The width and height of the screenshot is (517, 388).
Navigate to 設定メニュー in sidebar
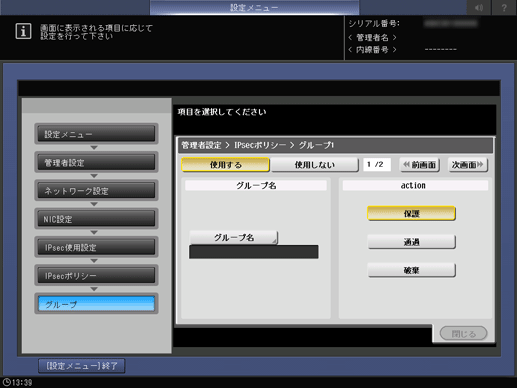click(96, 134)
